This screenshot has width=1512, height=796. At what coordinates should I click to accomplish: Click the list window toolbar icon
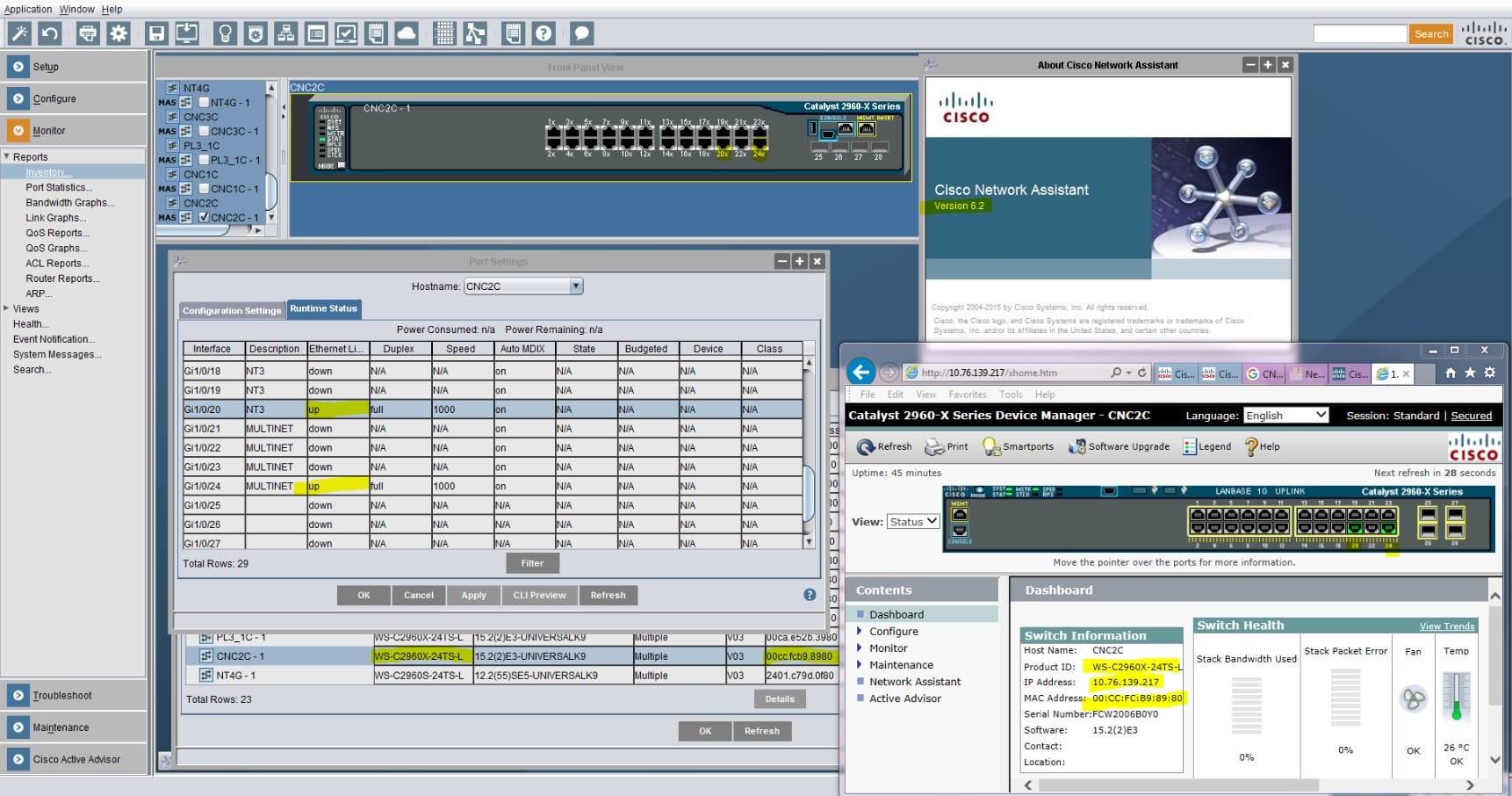(316, 33)
